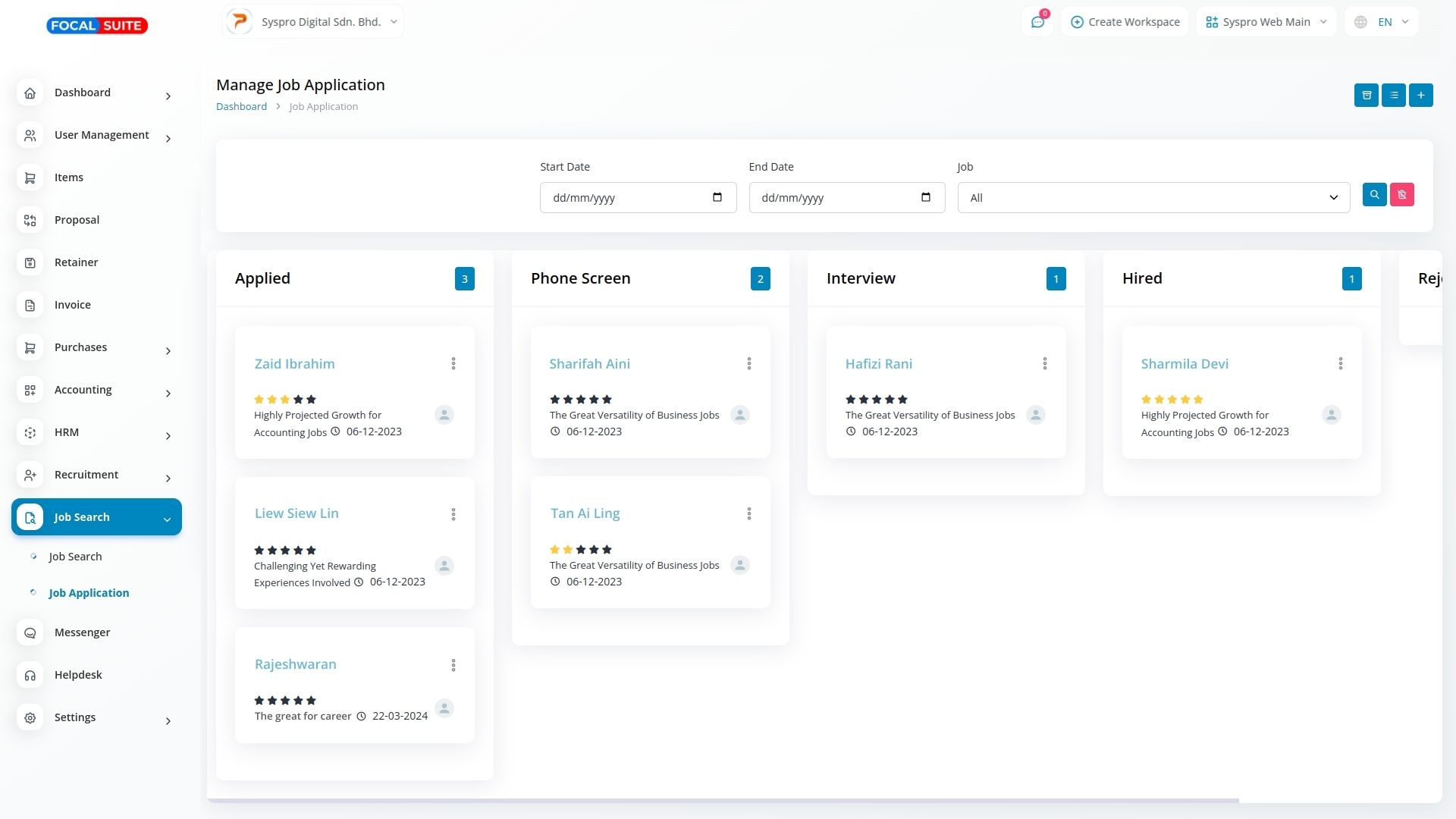
Task: Open the Helpdesk menu item
Action: (78, 675)
